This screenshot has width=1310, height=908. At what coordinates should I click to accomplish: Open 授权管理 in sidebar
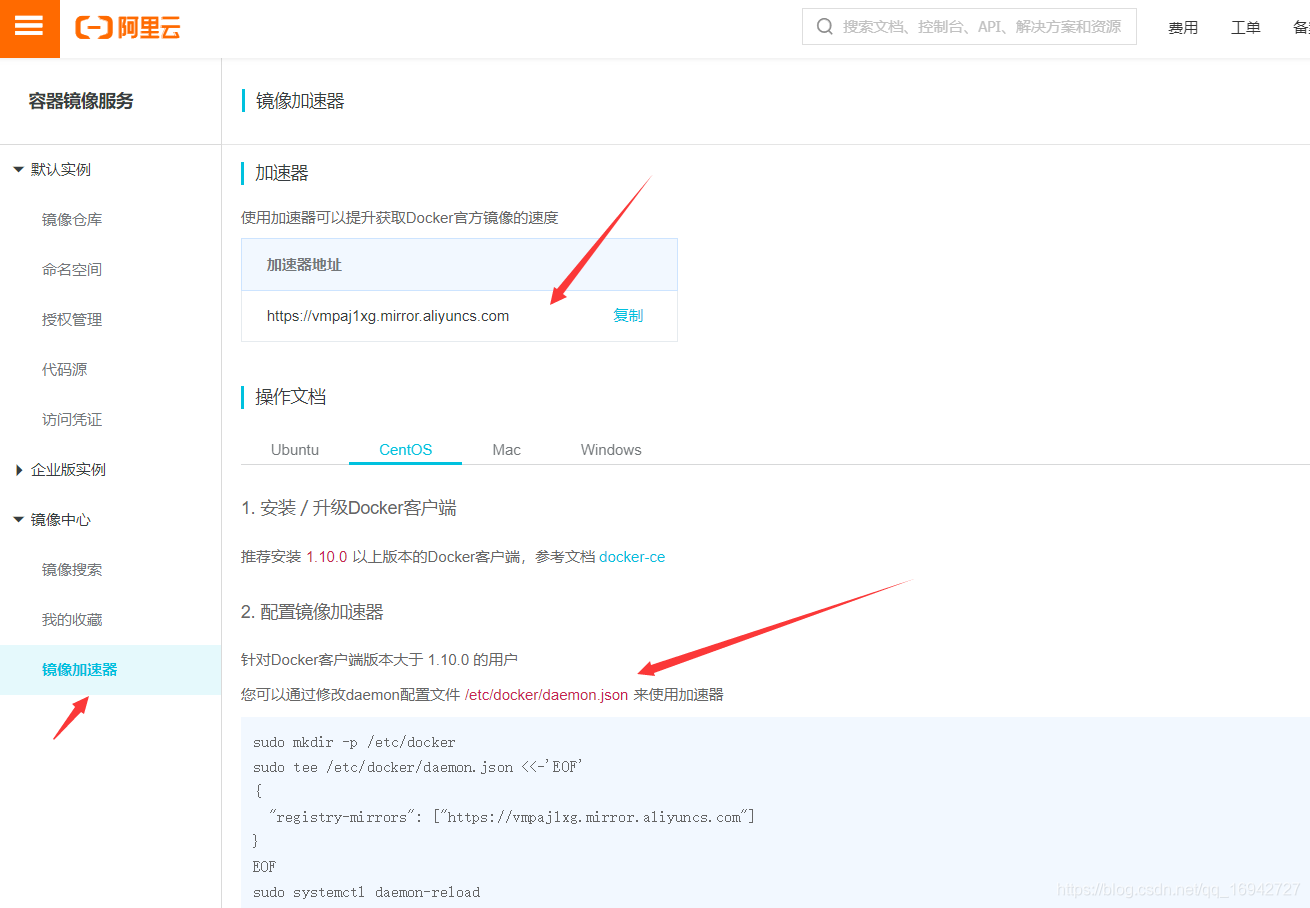(72, 320)
